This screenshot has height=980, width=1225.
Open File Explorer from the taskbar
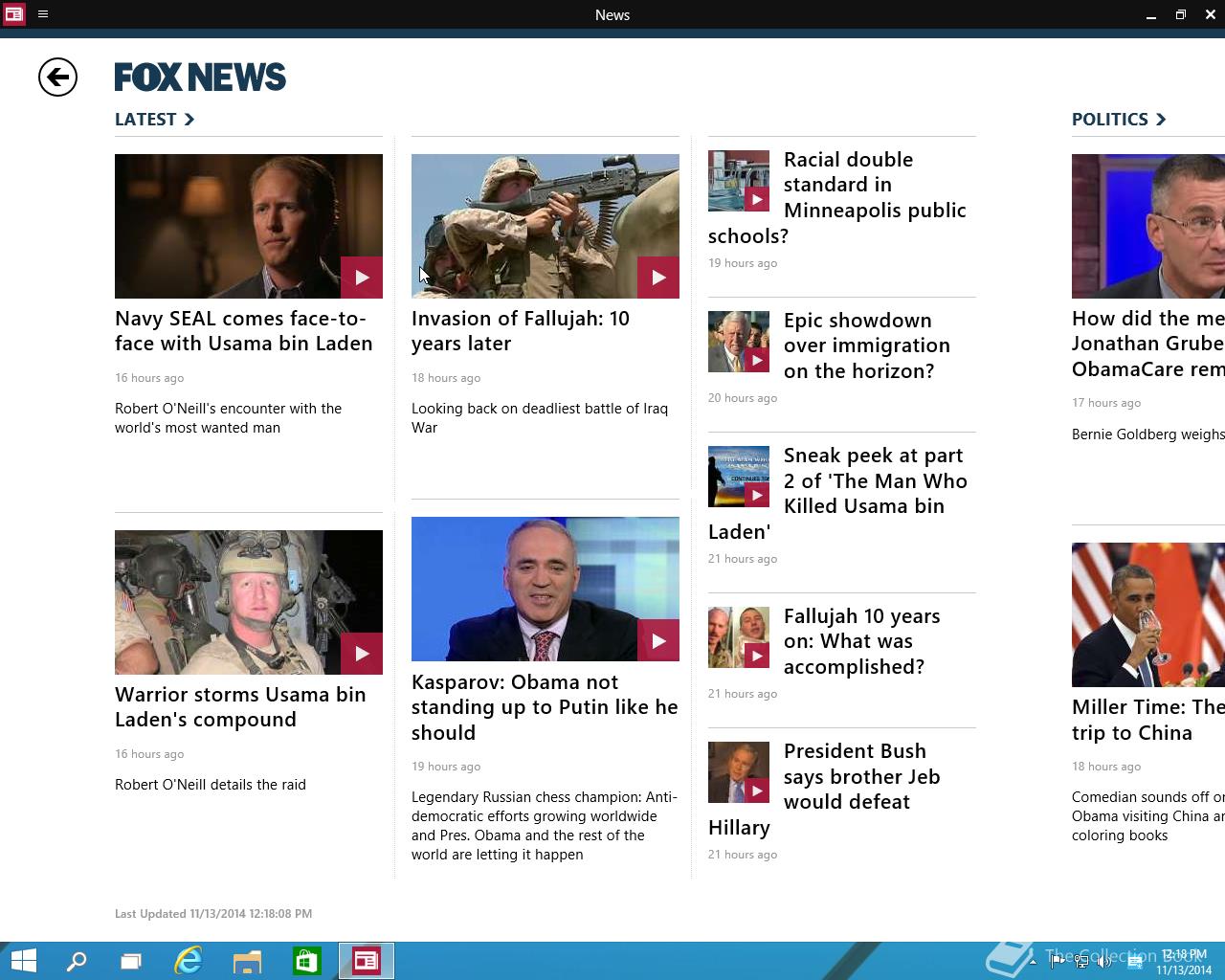click(248, 961)
